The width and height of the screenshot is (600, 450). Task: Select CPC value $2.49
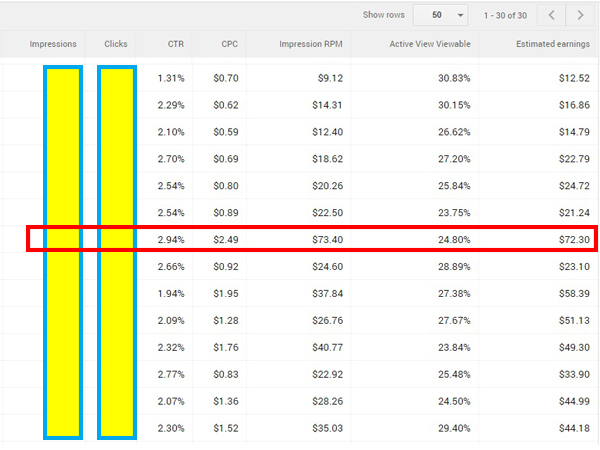click(x=226, y=240)
